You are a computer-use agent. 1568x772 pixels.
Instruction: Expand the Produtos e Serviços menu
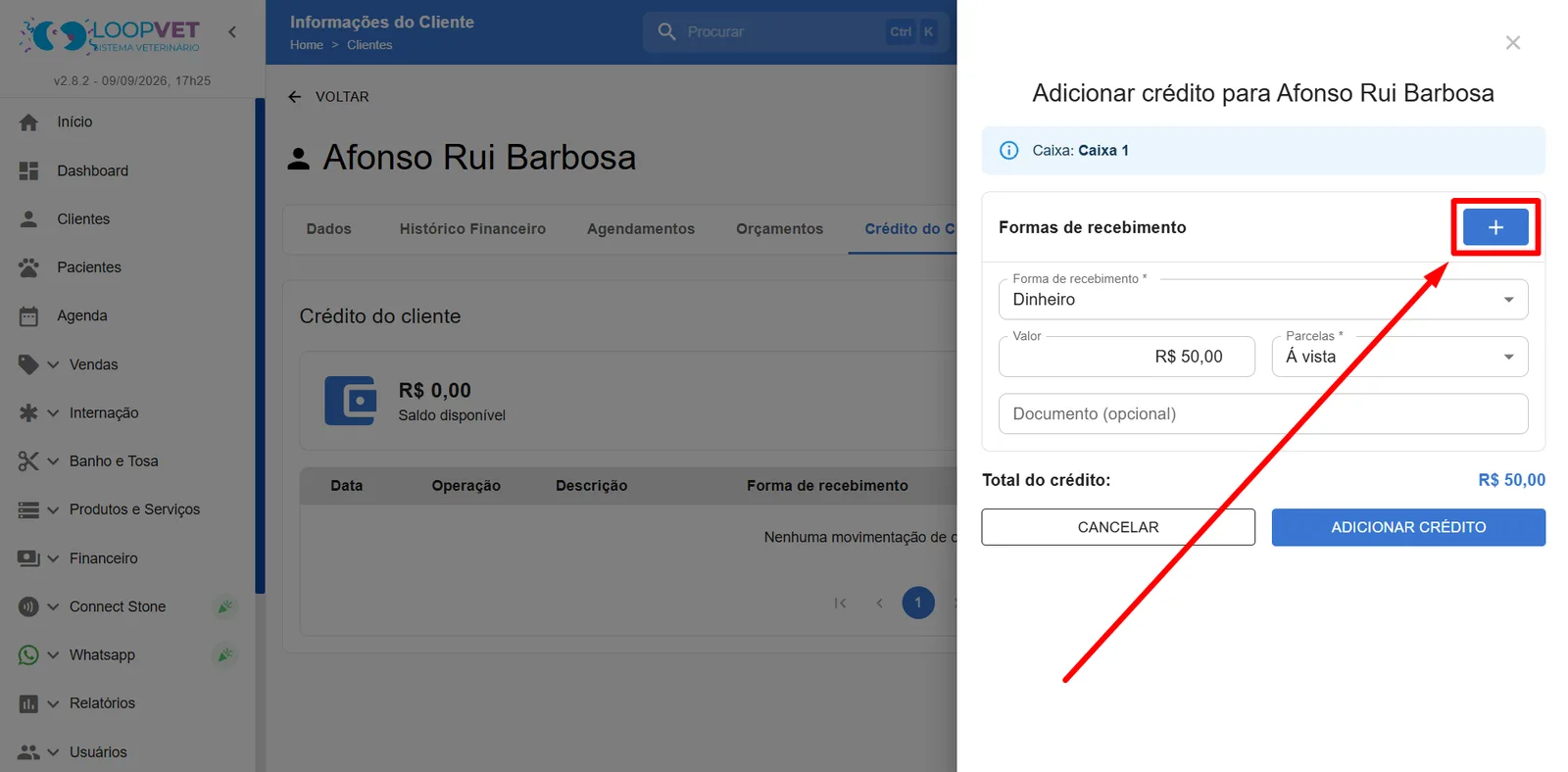point(53,509)
